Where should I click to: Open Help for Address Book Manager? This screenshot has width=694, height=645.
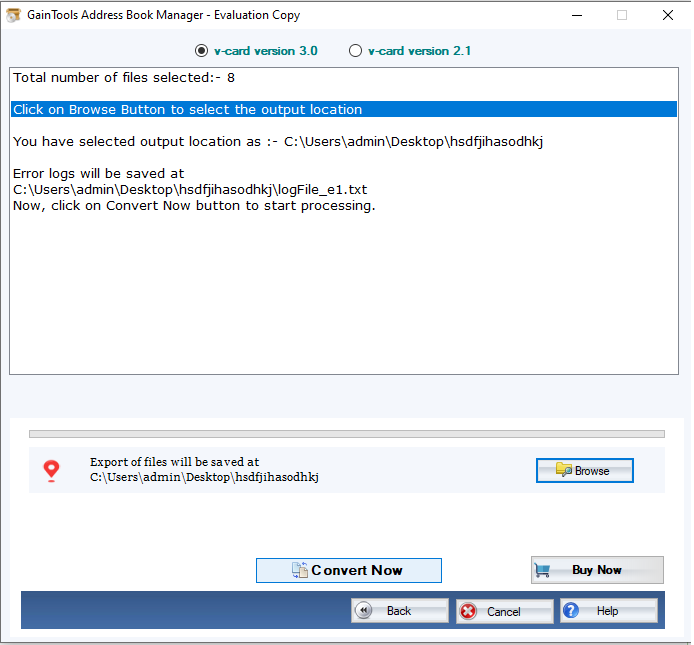pyautogui.click(x=609, y=611)
